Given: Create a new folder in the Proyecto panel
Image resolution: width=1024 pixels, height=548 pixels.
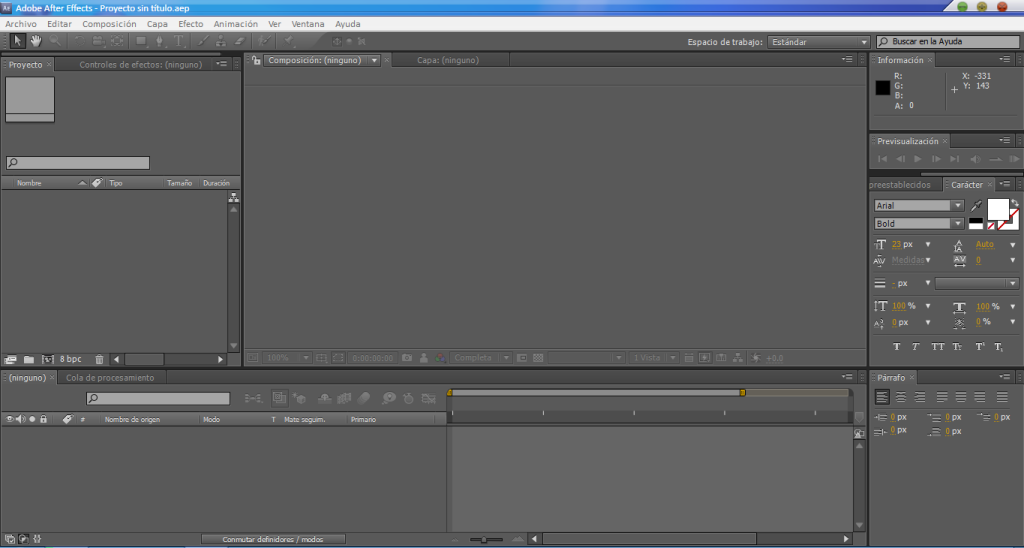Looking at the screenshot, I should coord(29,359).
